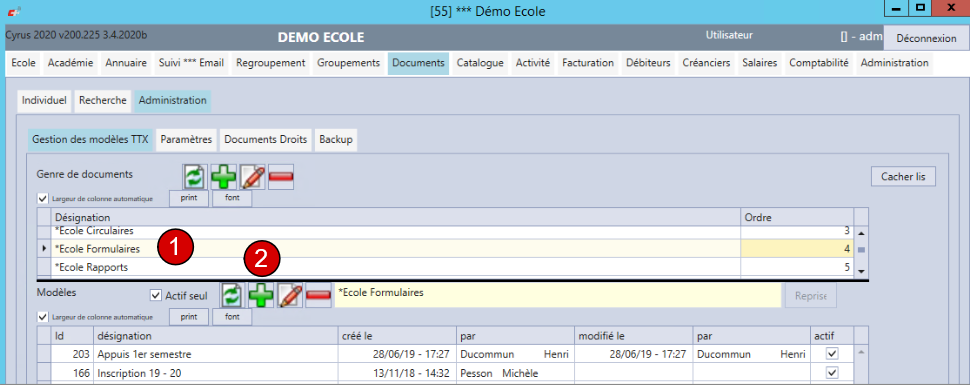Screen dimensions: 970x385
Task: Add a new modèle with green plus
Action: 261,295
